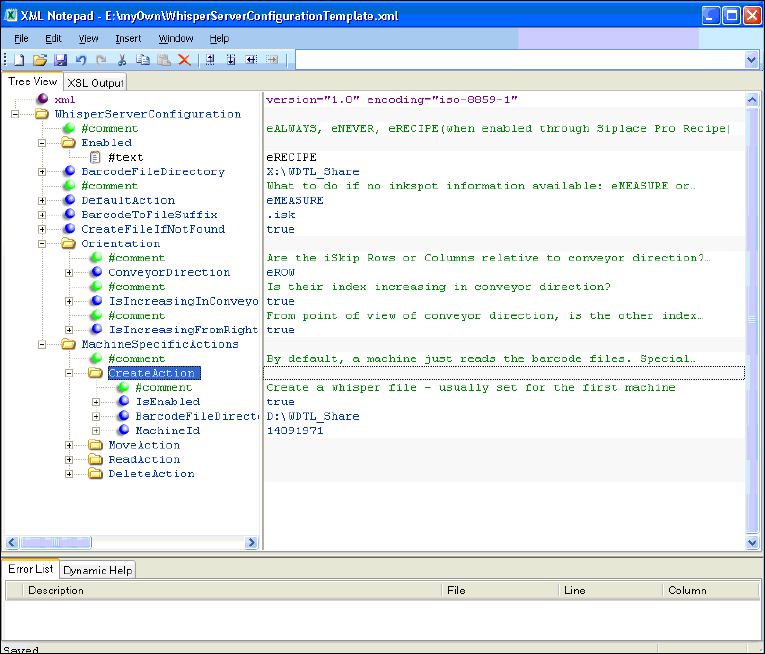The image size is (765, 654).
Task: Click the New document toolbar icon
Action: [19, 60]
